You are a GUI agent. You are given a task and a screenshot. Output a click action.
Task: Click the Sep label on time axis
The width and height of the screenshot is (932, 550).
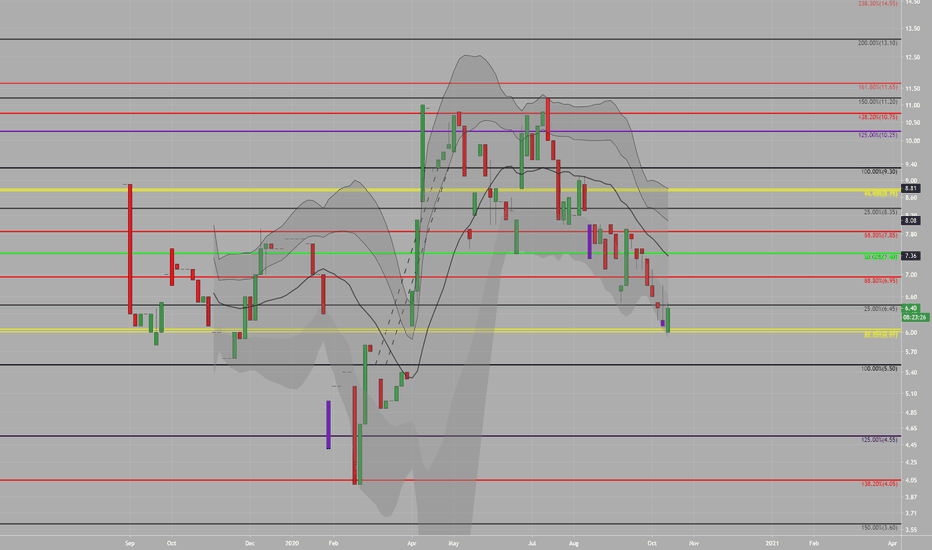130,543
